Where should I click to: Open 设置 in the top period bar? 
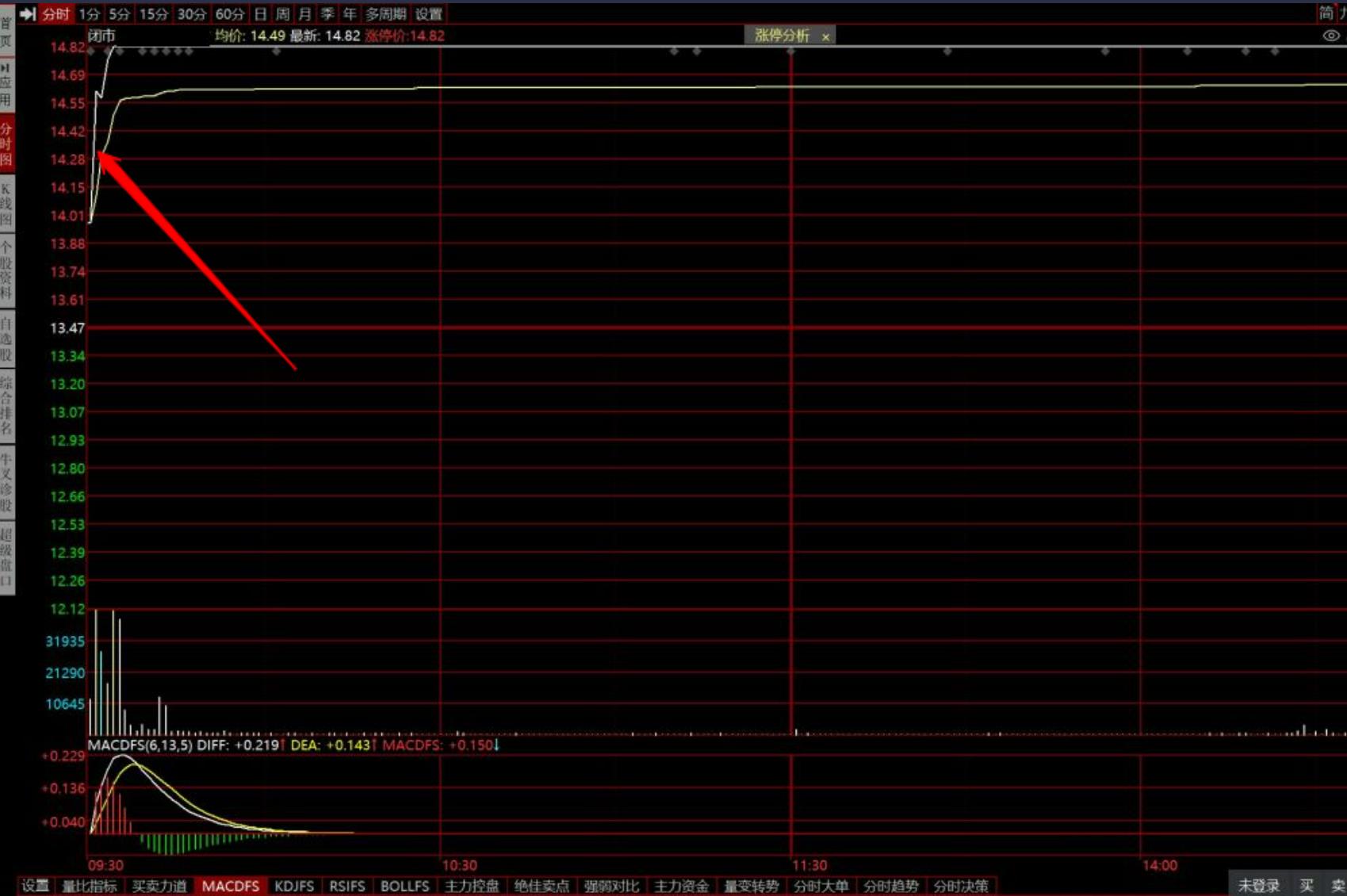429,14
